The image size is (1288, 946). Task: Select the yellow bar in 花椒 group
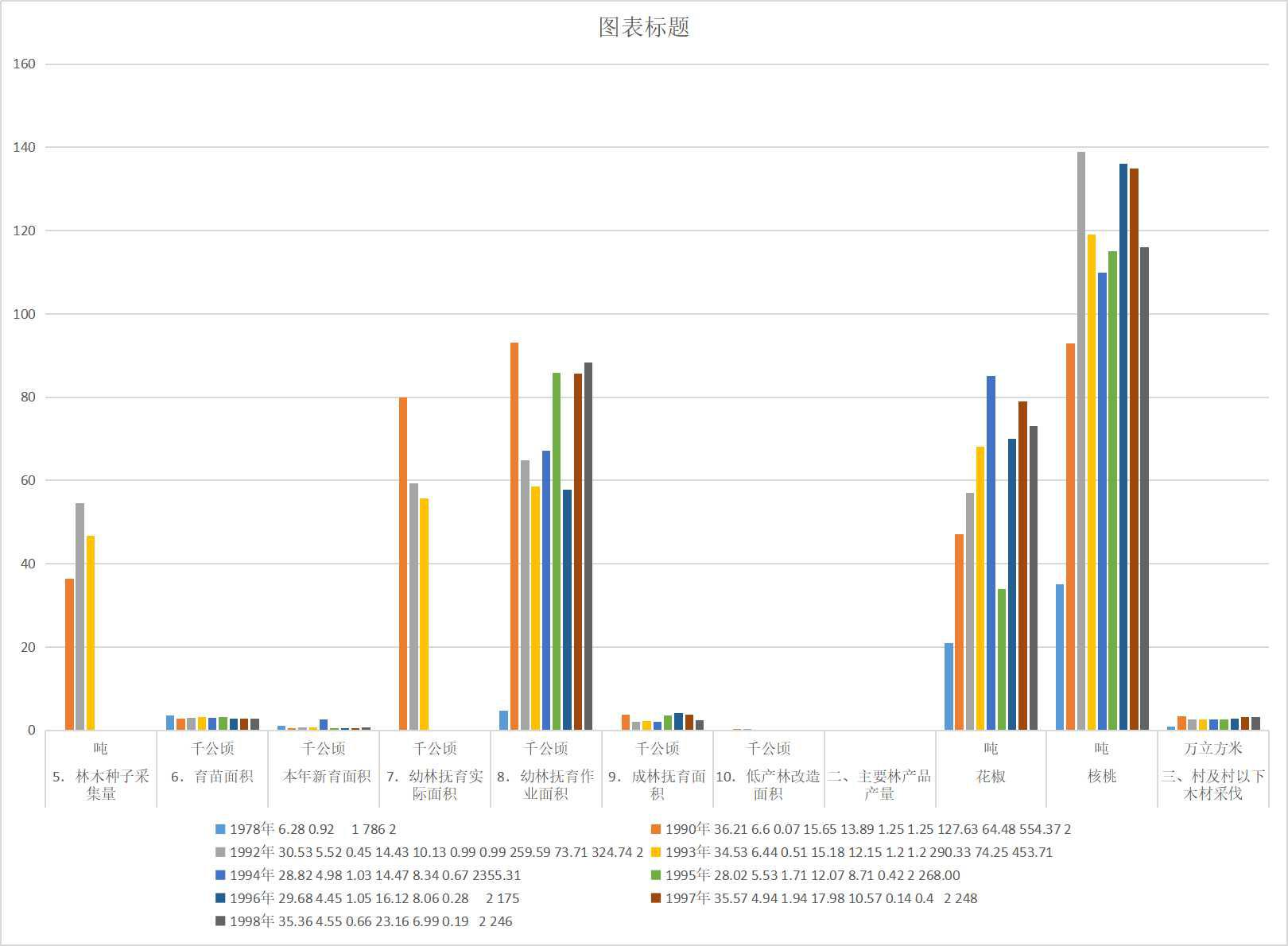980,588
